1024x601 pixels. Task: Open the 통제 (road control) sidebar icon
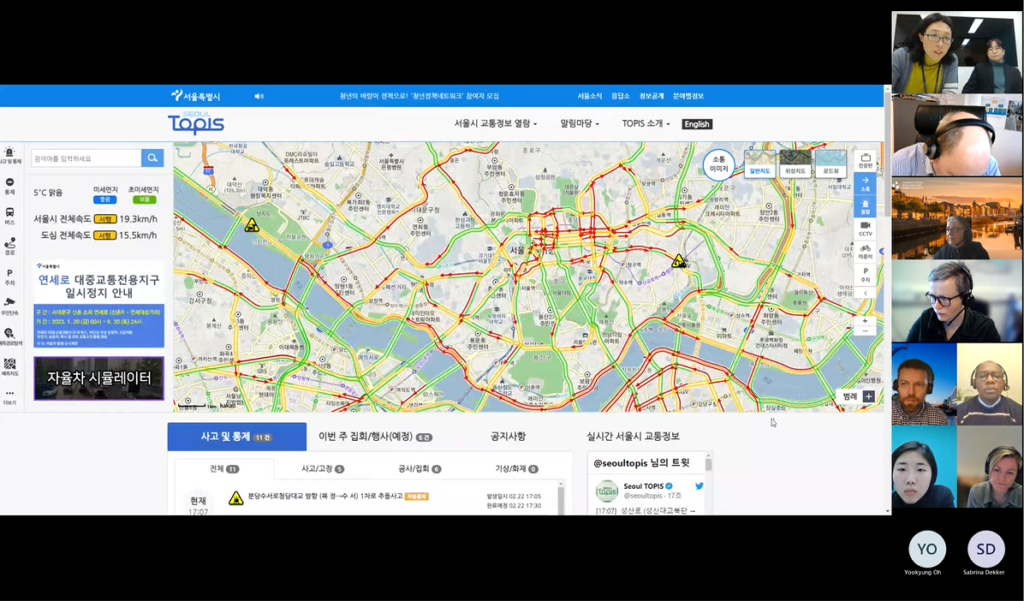click(10, 186)
